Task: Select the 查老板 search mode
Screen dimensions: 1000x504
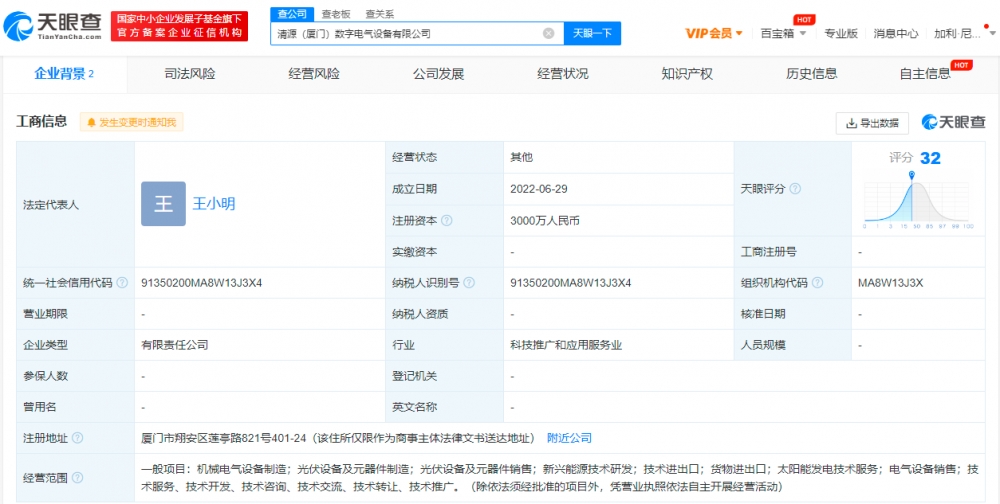Action: coord(336,14)
